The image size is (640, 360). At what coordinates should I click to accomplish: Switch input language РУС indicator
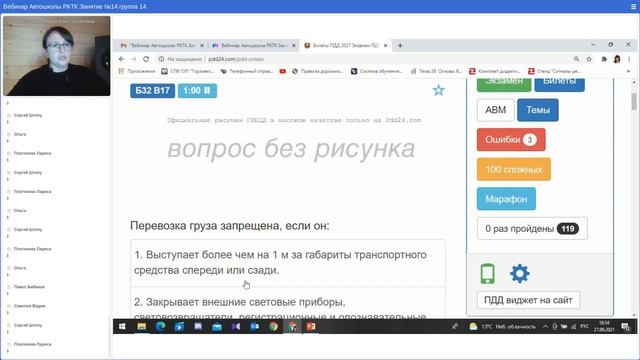coord(584,327)
